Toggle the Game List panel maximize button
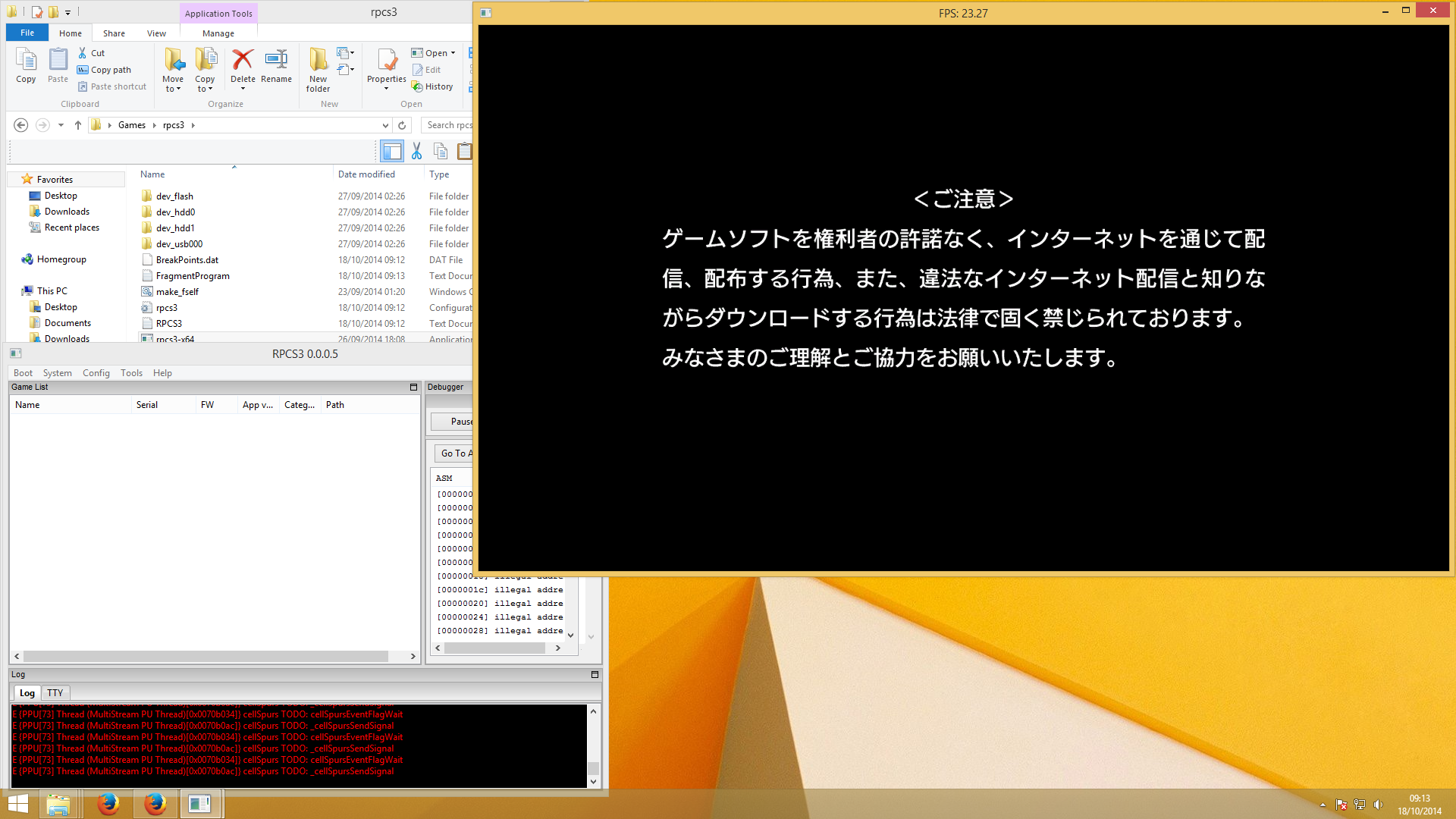This screenshot has width=1456, height=819. [413, 387]
